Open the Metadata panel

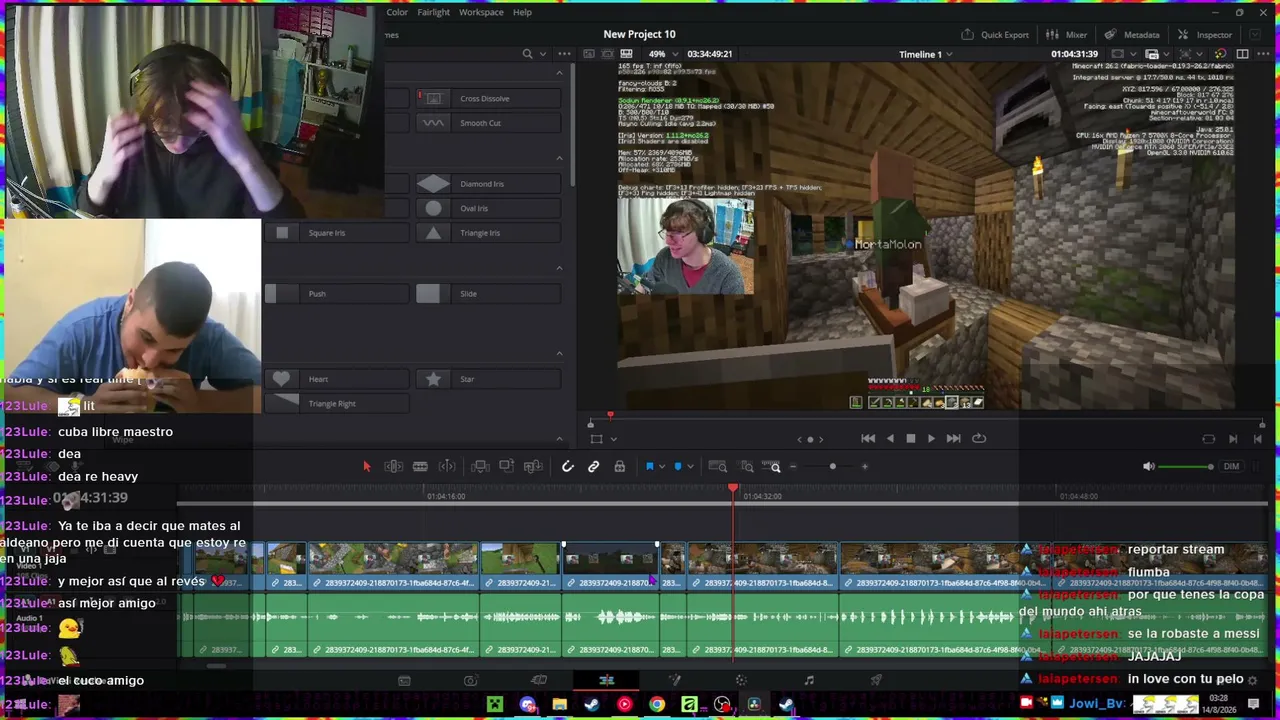click(1133, 35)
